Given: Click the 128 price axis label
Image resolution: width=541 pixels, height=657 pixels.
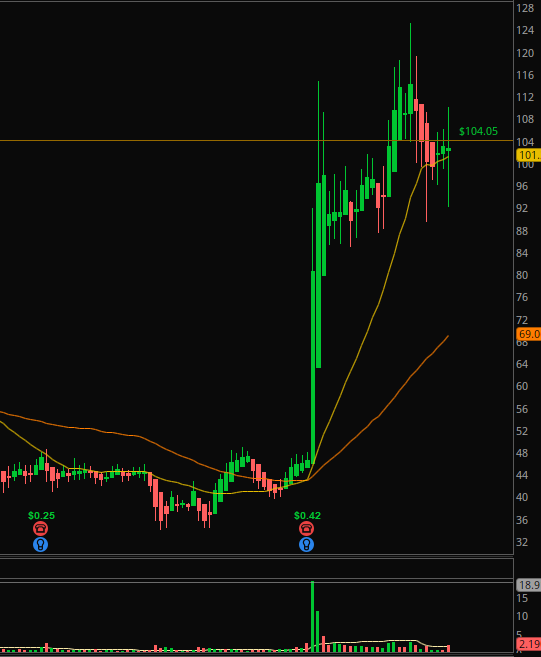Looking at the screenshot, I should [x=525, y=8].
